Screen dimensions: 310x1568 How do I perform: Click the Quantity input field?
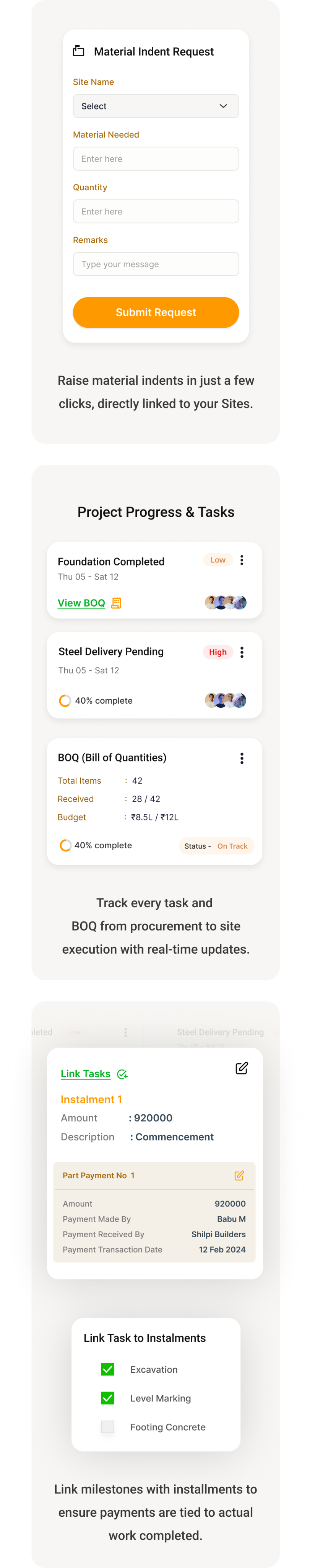click(x=156, y=212)
